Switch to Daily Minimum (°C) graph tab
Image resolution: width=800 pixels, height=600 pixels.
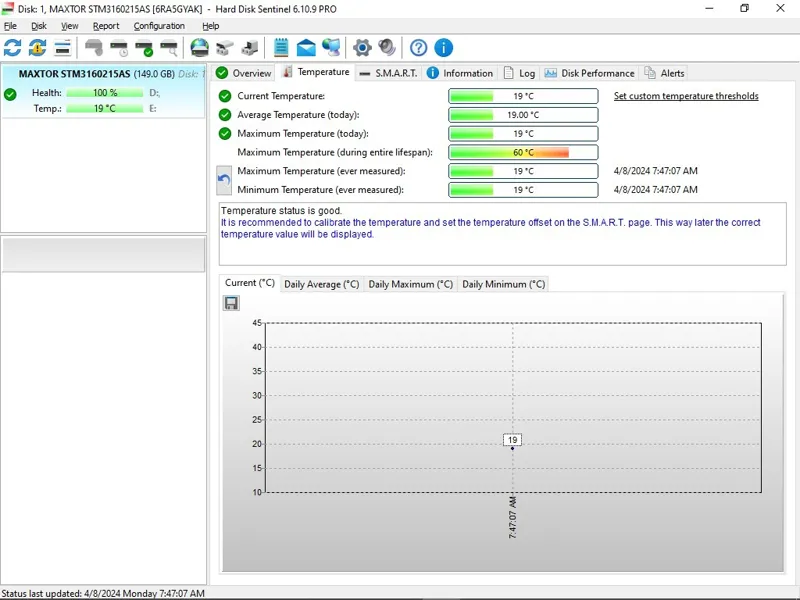504,284
